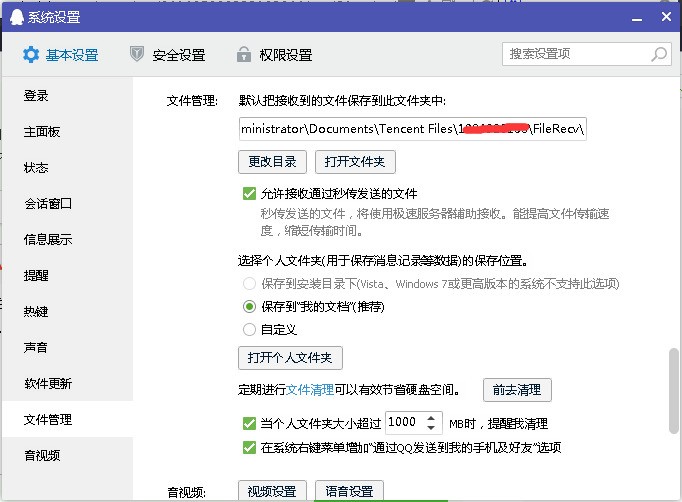Click the settings panel vertical scrollbar
This screenshot has width=682, height=502.
pyautogui.click(x=673, y=390)
